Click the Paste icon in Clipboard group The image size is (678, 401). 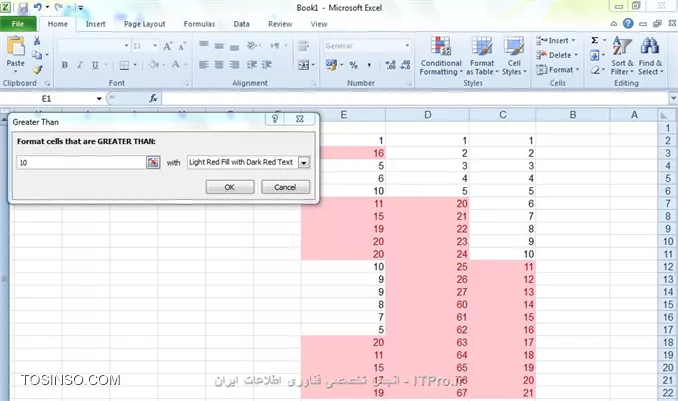[16, 46]
